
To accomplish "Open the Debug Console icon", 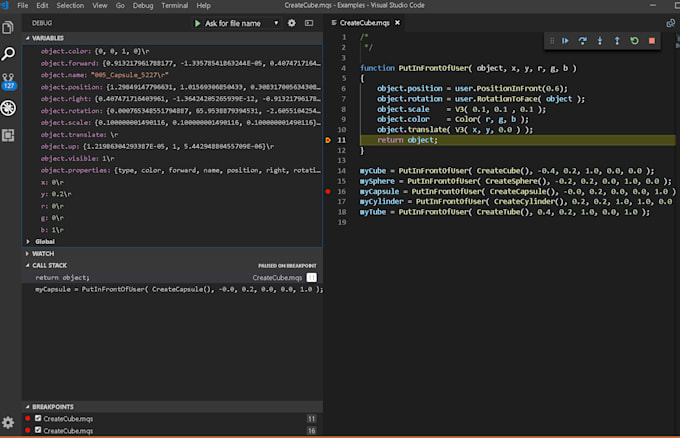I will 309,23.
